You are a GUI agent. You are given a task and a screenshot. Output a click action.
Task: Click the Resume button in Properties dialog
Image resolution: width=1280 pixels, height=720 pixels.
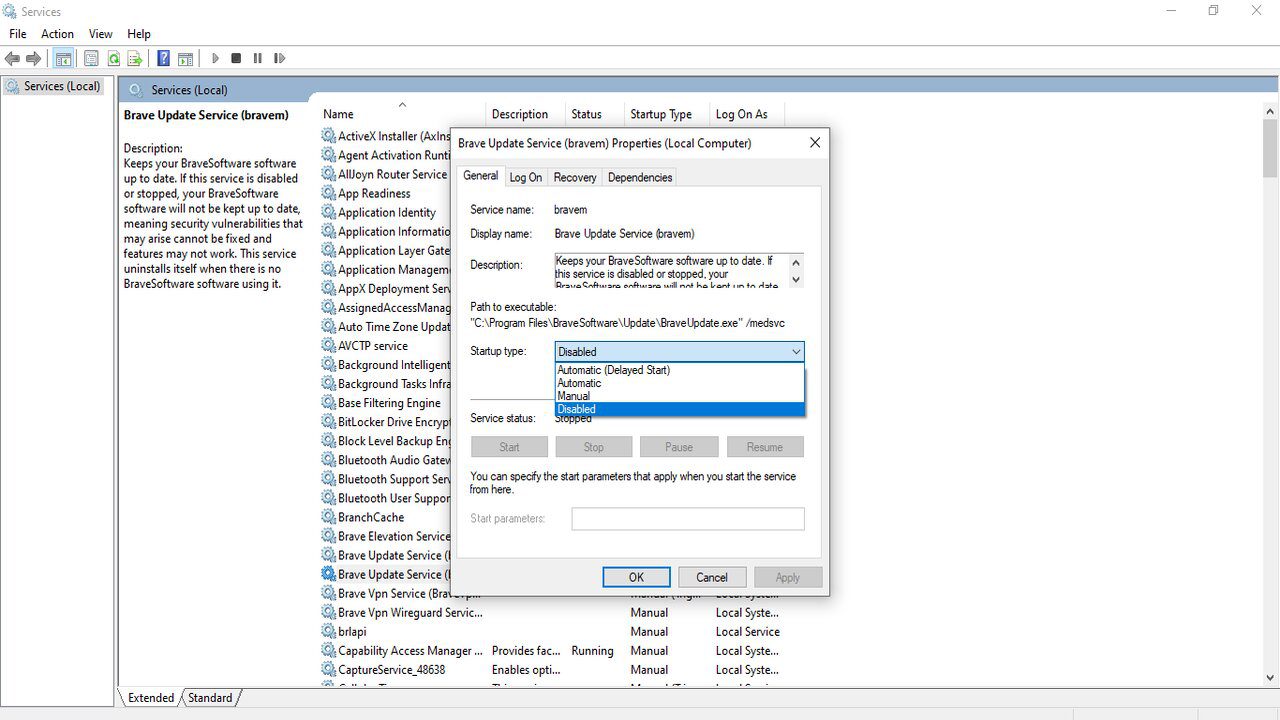click(x=764, y=447)
